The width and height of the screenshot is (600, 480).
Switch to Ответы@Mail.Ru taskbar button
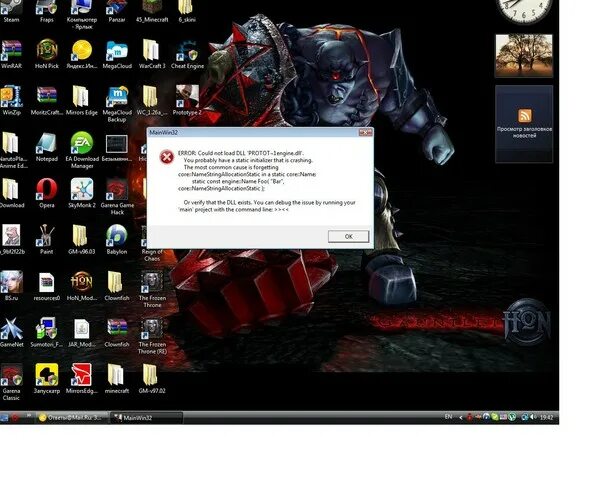coord(72,418)
